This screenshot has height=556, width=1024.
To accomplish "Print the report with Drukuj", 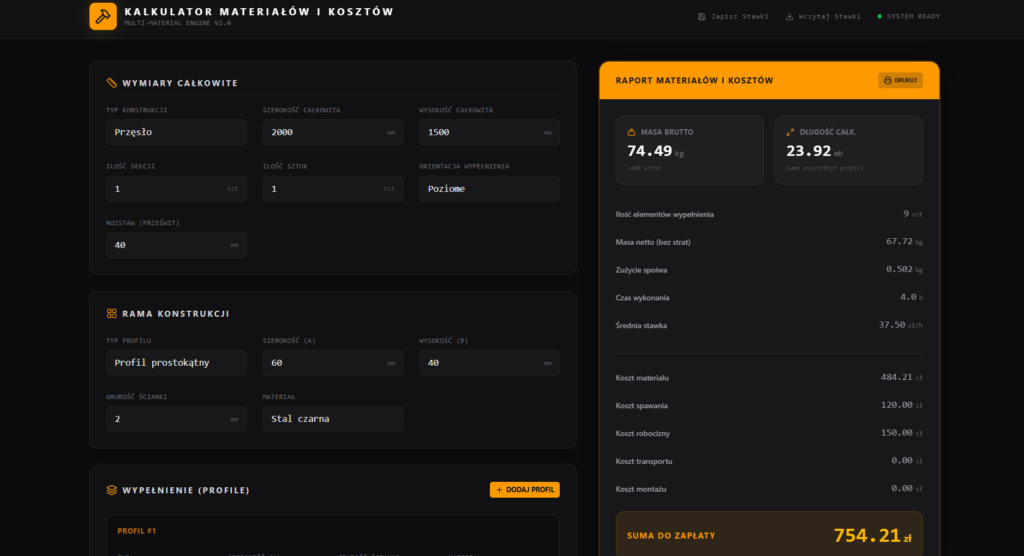I will coord(900,80).
